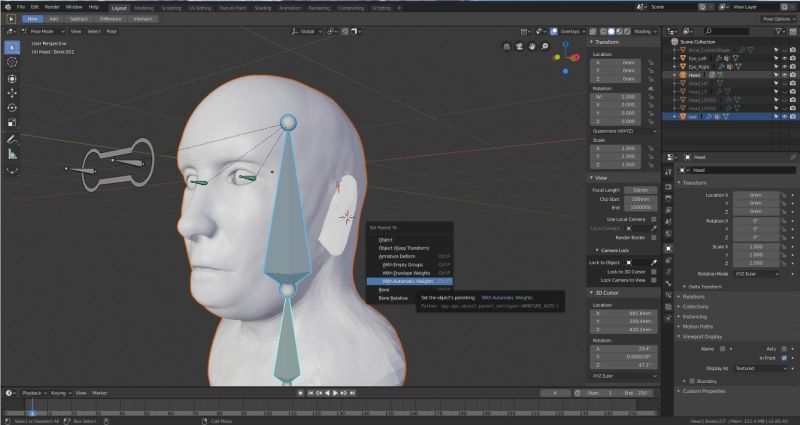
Task: Select the 3D Cursor tool
Action: coord(12,62)
